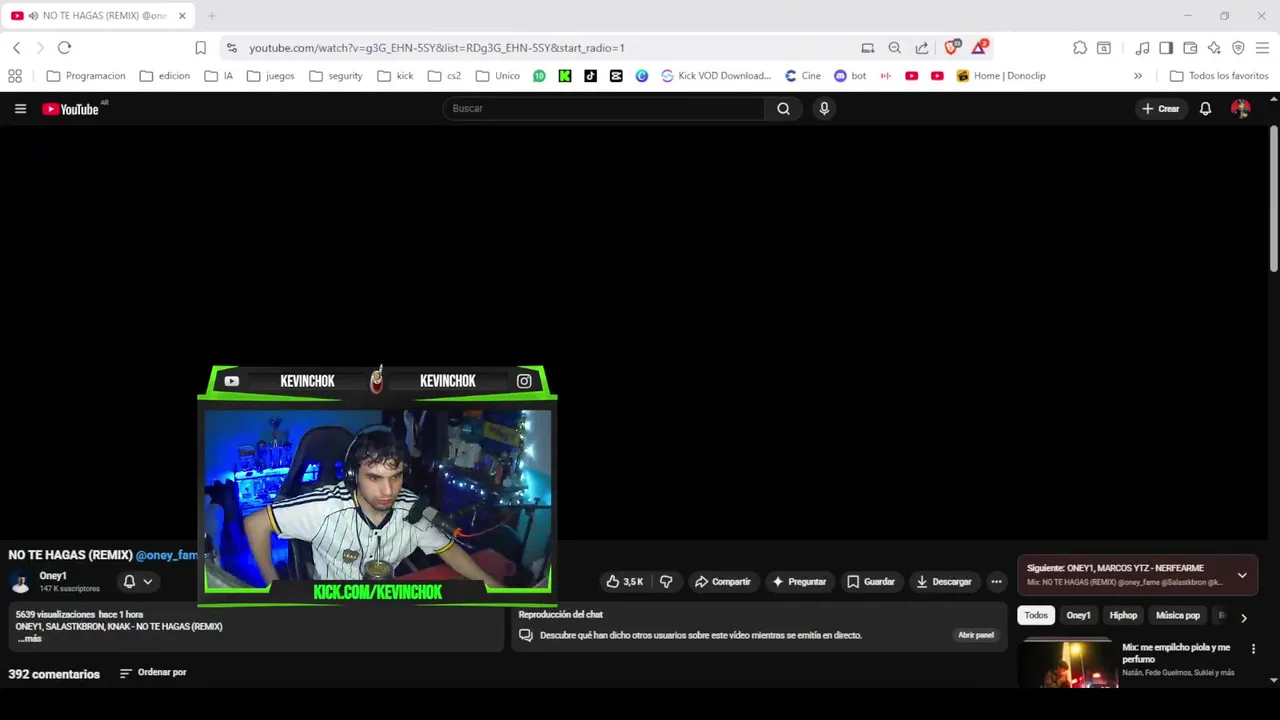Open the Cine bookmark

tap(803, 76)
